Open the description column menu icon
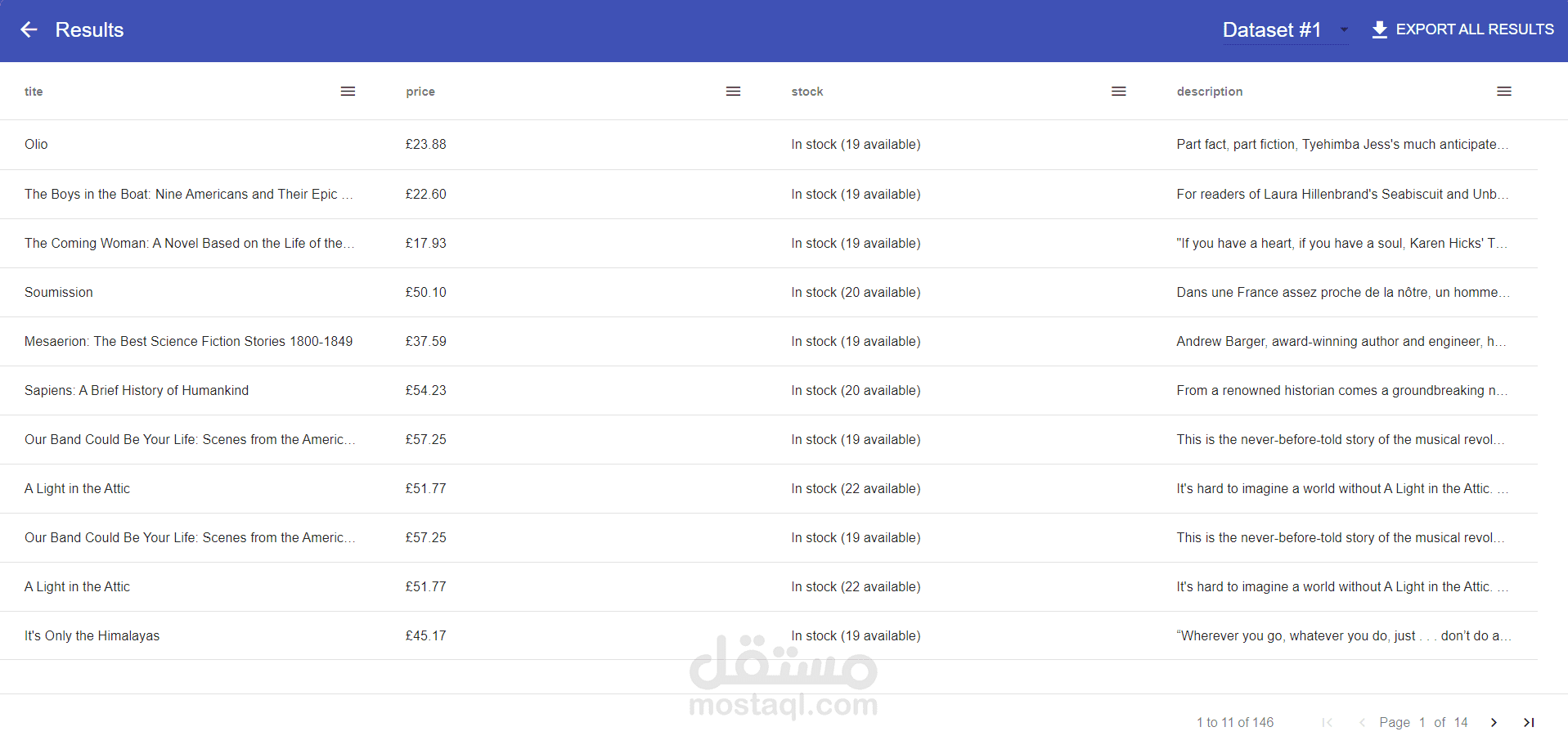This screenshot has height=736, width=1568. coord(1503,92)
